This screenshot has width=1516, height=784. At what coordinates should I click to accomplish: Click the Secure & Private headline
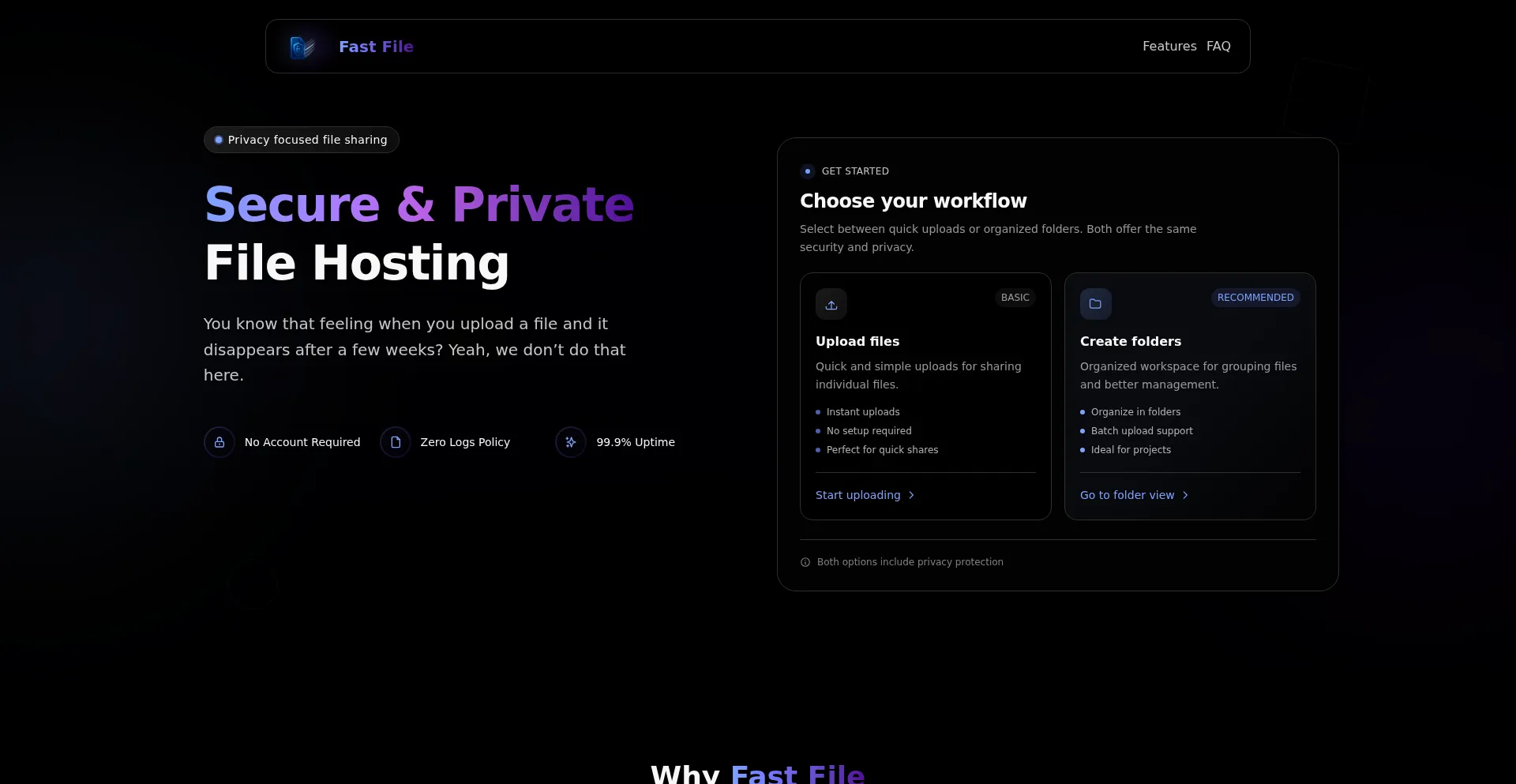coord(419,204)
